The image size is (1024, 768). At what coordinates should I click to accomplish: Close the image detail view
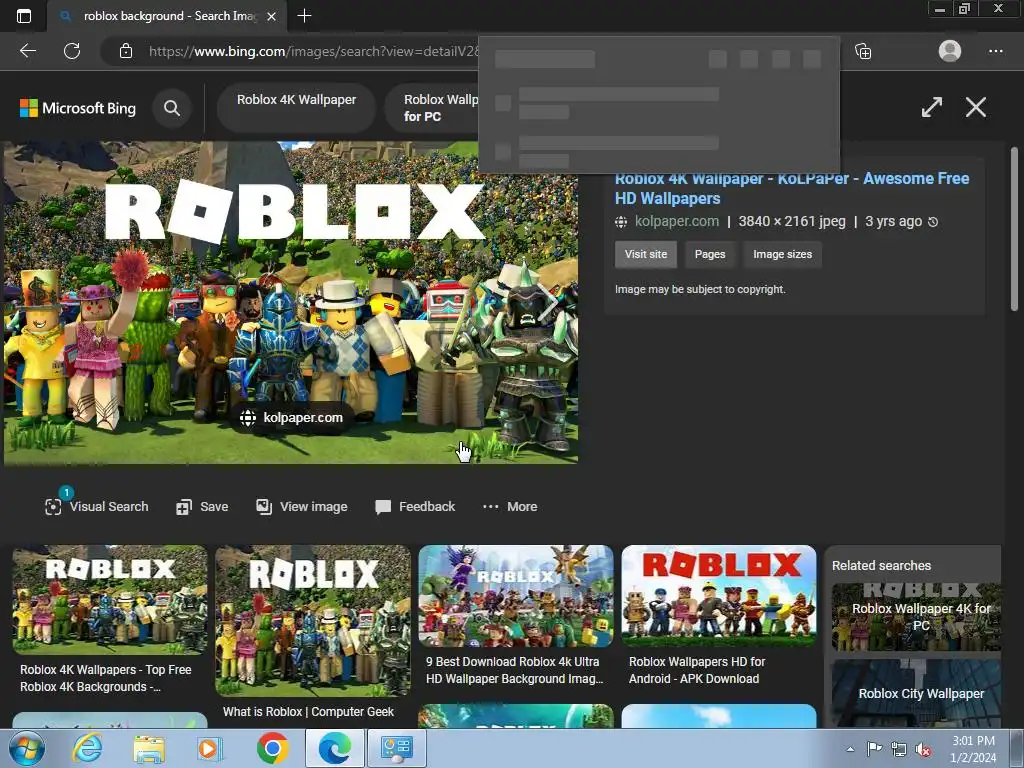pyautogui.click(x=976, y=107)
